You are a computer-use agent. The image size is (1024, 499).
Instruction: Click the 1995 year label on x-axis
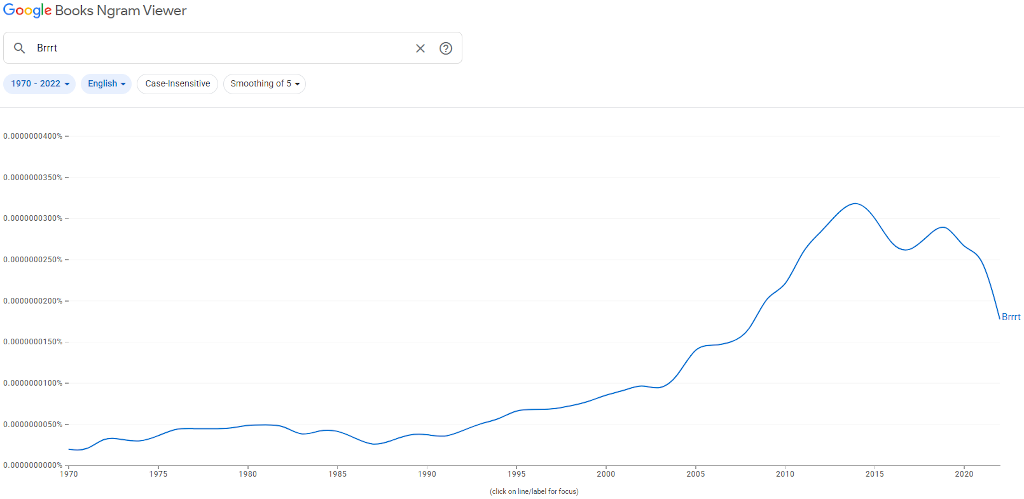[x=516, y=473]
